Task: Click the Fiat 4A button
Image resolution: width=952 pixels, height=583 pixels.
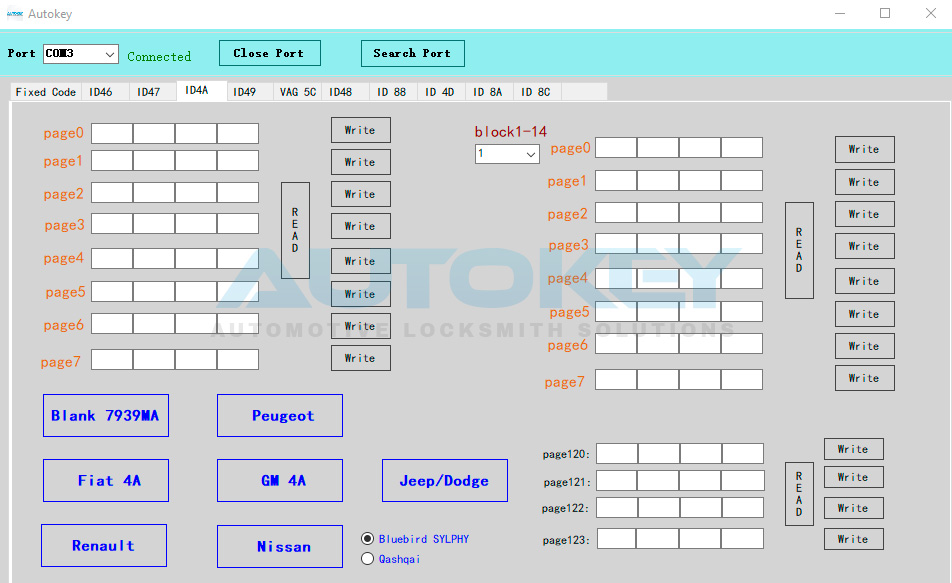Action: click(x=106, y=480)
